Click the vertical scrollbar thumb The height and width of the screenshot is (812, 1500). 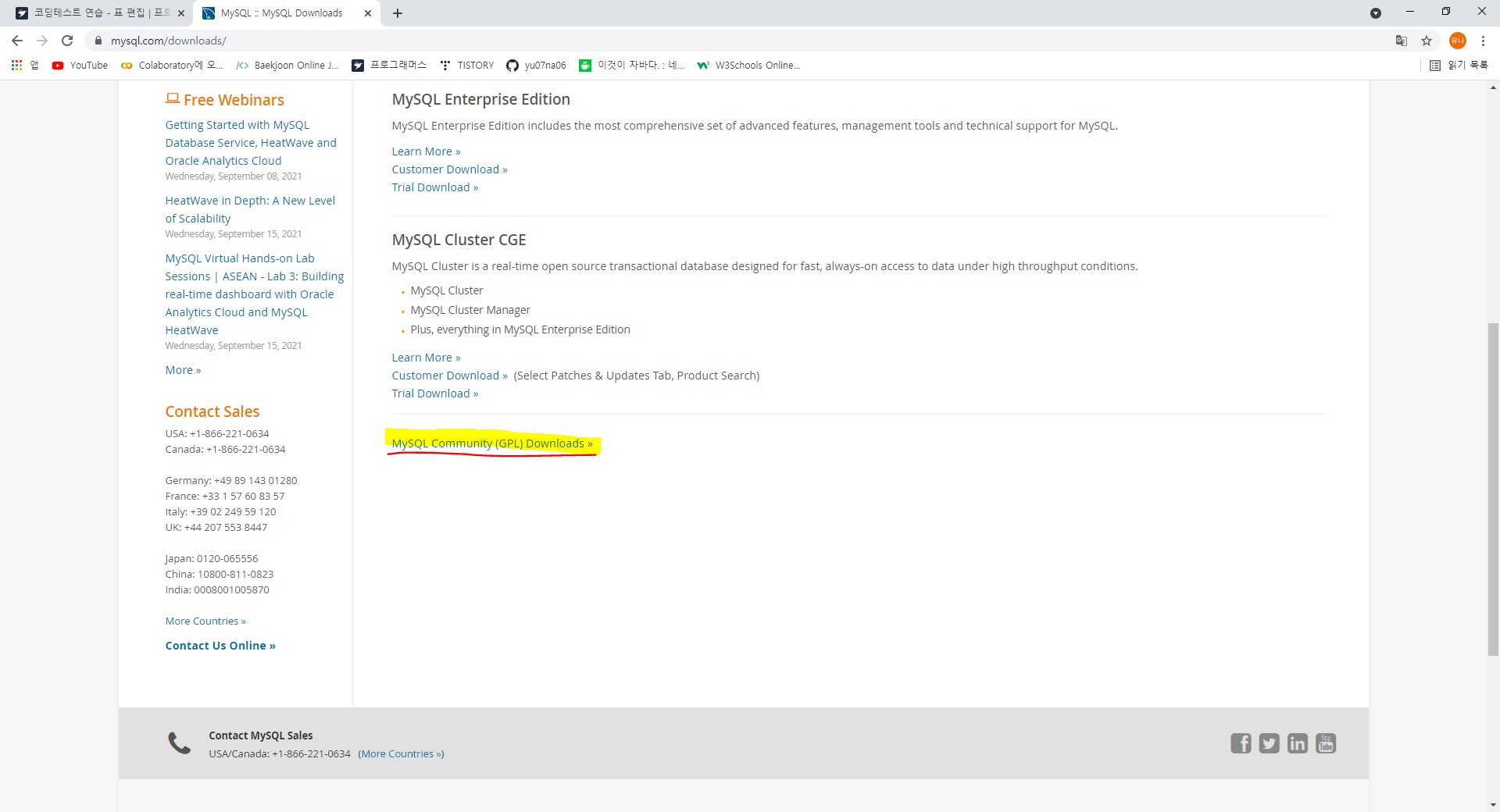point(1493,490)
